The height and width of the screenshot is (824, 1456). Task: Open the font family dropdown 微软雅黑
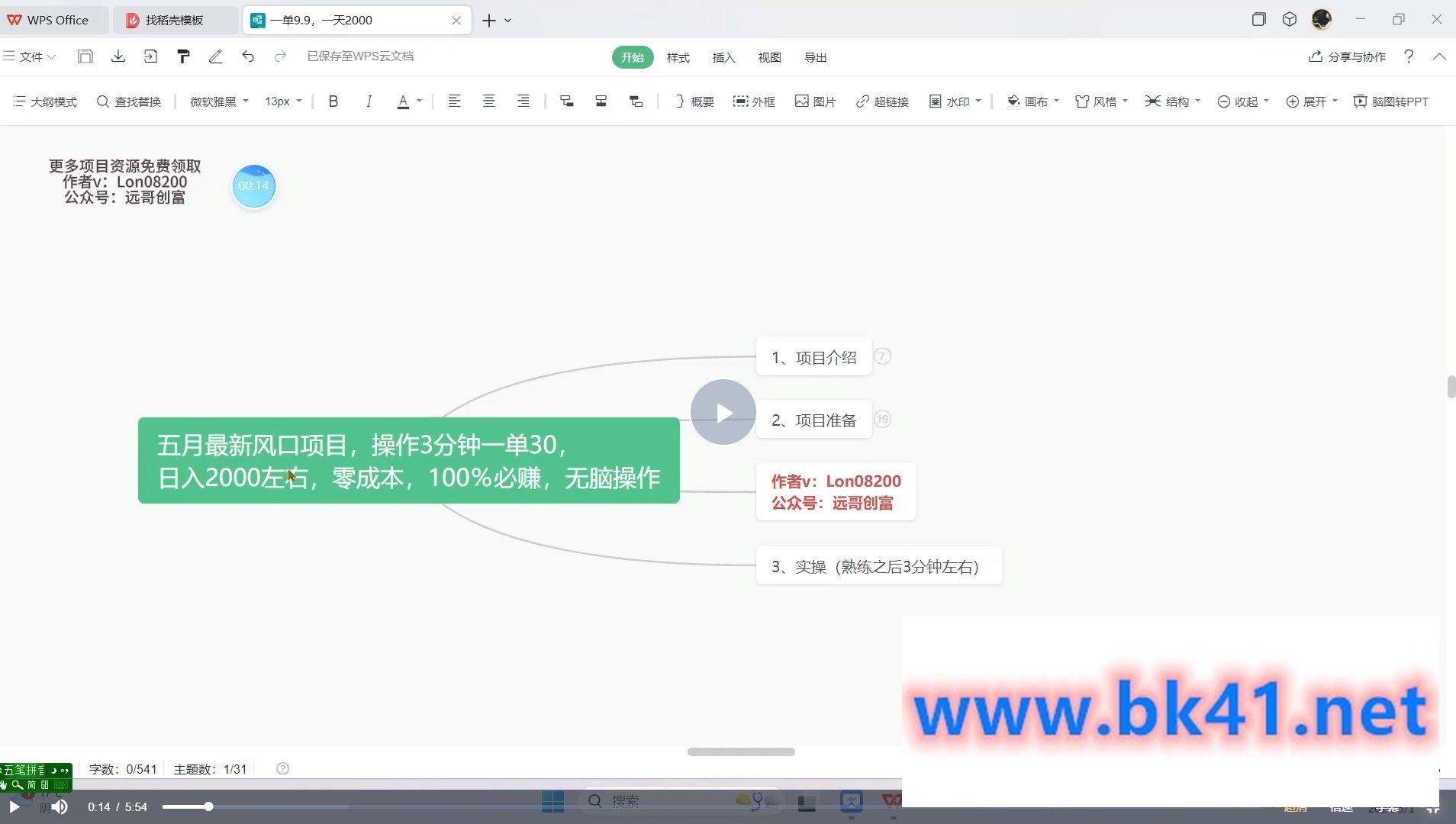219,101
